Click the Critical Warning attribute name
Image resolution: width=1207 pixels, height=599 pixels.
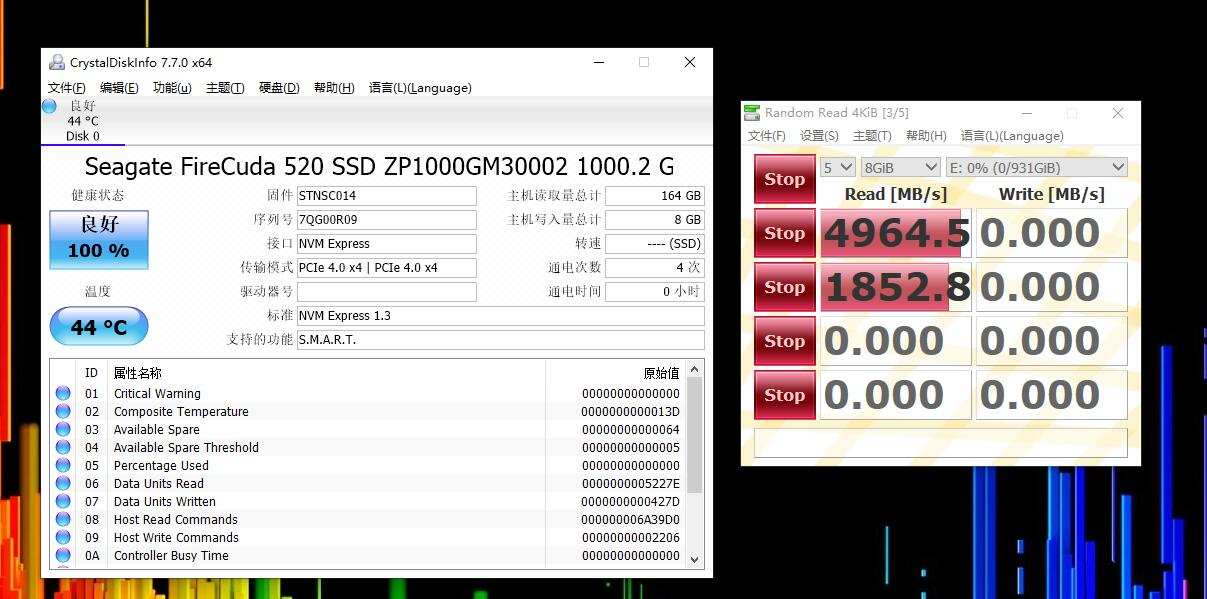pos(157,394)
